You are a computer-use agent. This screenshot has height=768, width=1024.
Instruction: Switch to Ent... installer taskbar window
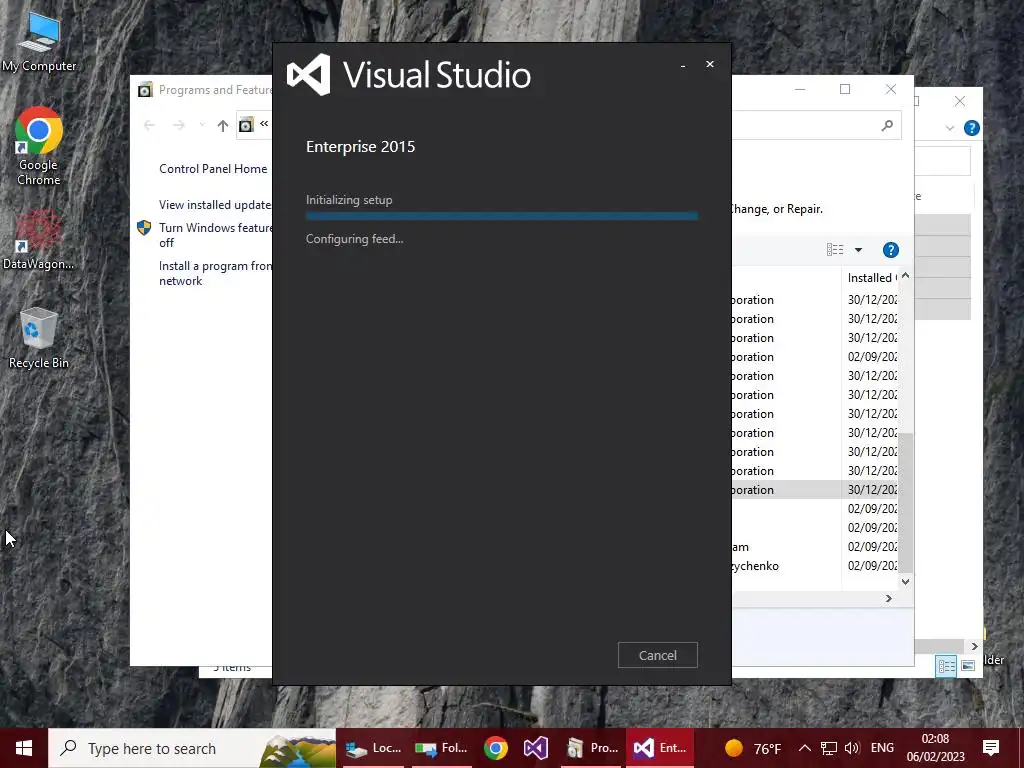pyautogui.click(x=660, y=748)
